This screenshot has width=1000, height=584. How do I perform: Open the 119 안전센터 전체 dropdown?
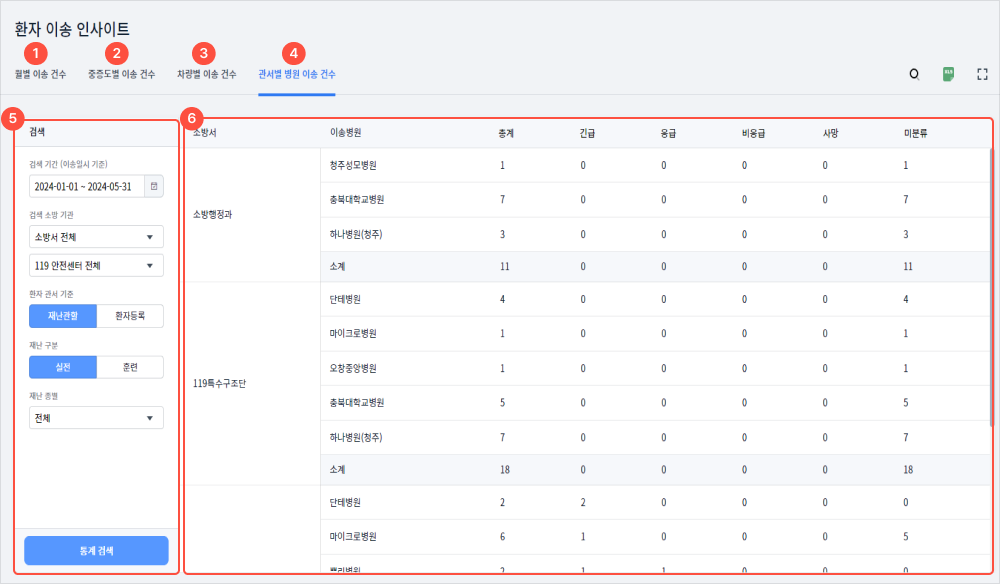tap(96, 265)
